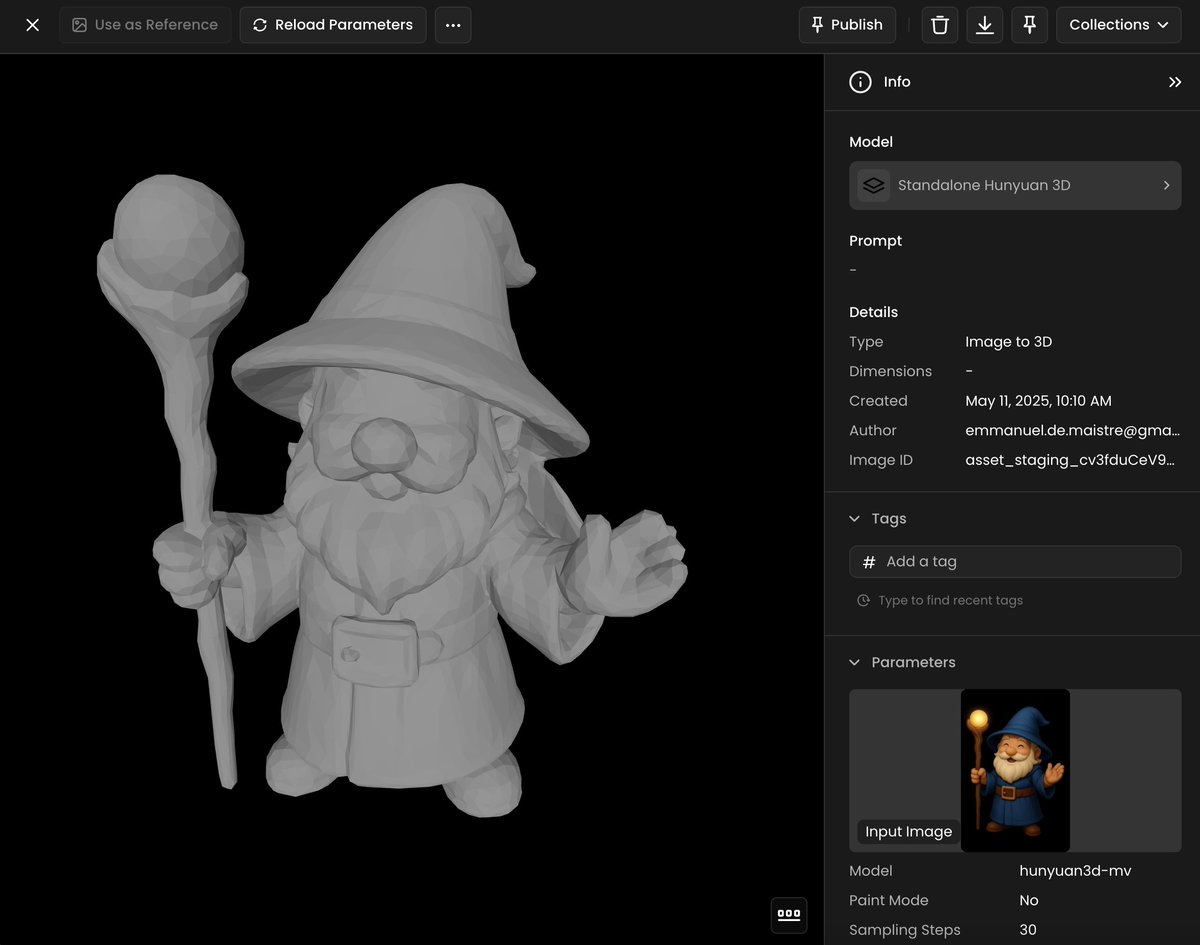Click the Use as Reference button

[x=145, y=25]
